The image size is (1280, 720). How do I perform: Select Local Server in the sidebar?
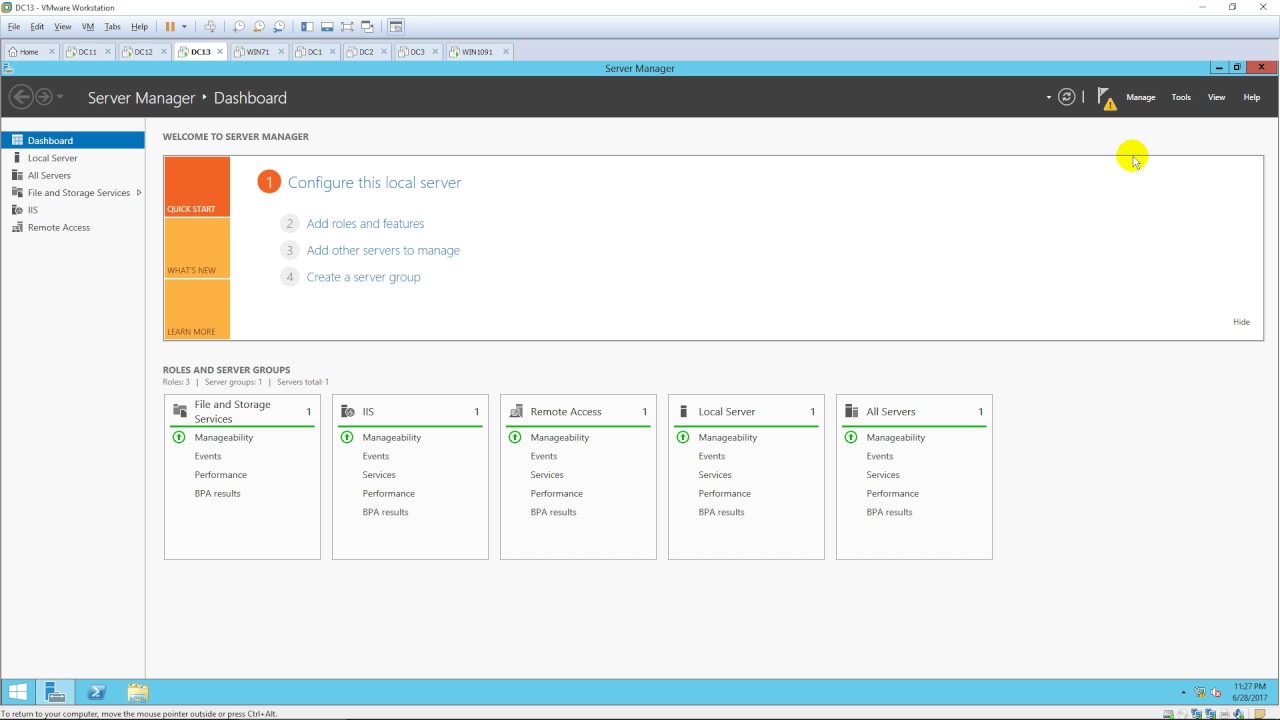click(x=73, y=158)
